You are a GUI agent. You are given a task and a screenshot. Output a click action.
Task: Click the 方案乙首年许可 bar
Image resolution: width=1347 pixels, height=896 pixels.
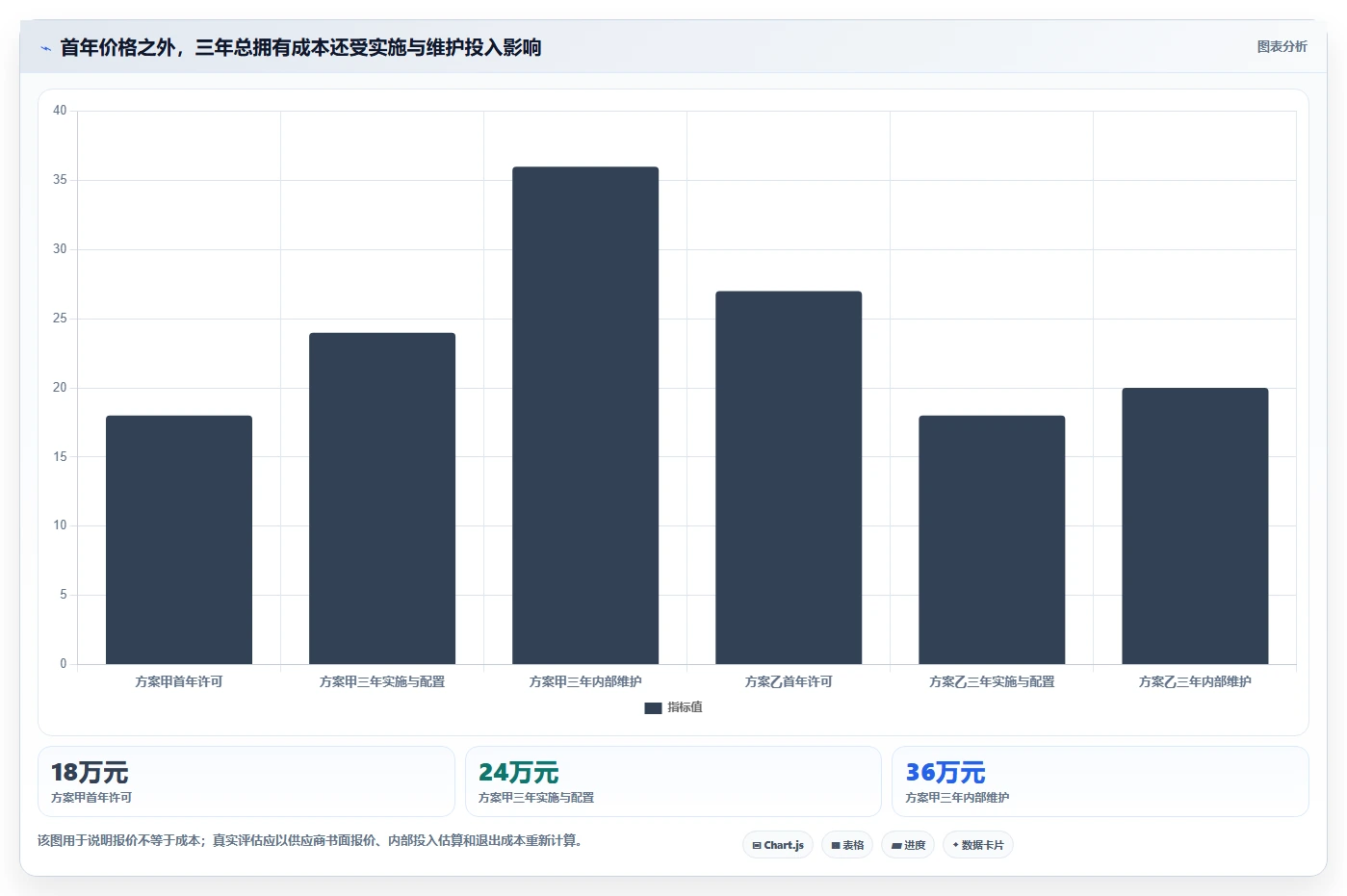coord(789,477)
